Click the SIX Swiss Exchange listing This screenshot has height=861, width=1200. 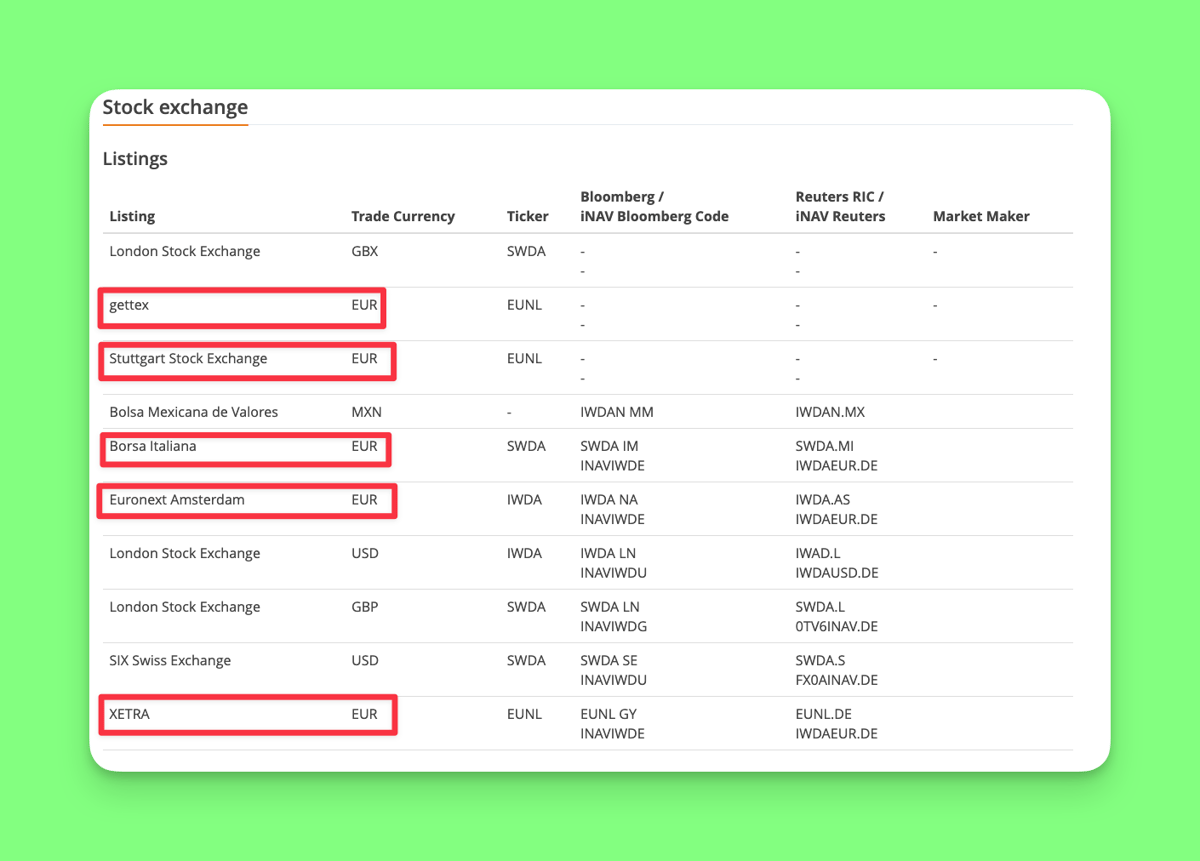[x=170, y=661]
